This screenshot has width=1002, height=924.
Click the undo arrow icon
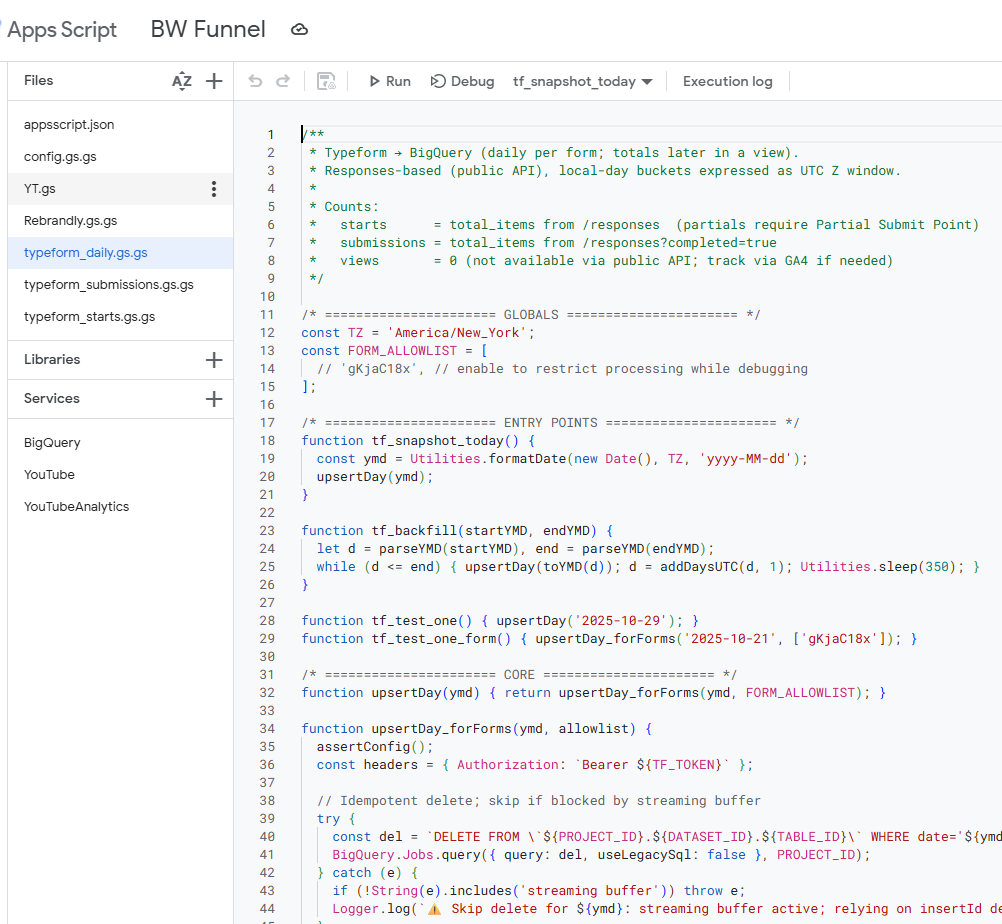coord(256,81)
